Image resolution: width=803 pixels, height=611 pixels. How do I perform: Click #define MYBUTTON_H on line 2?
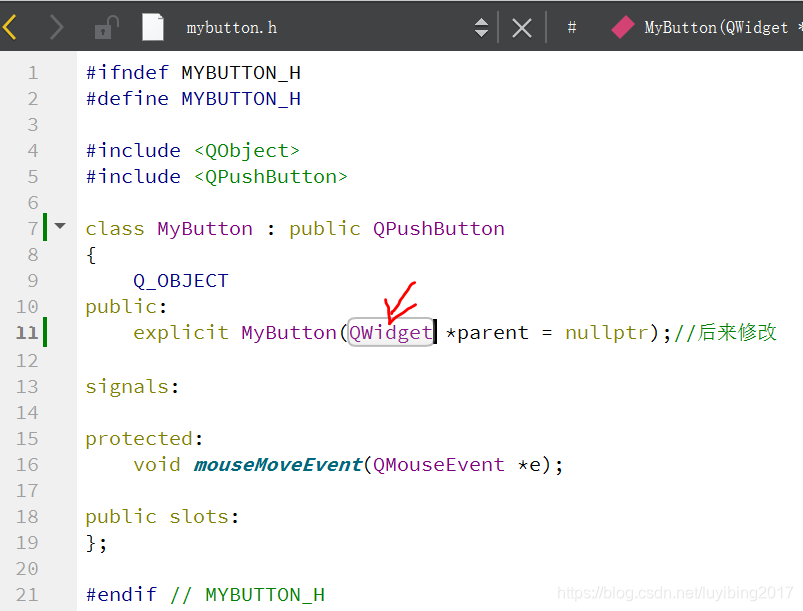pos(193,99)
